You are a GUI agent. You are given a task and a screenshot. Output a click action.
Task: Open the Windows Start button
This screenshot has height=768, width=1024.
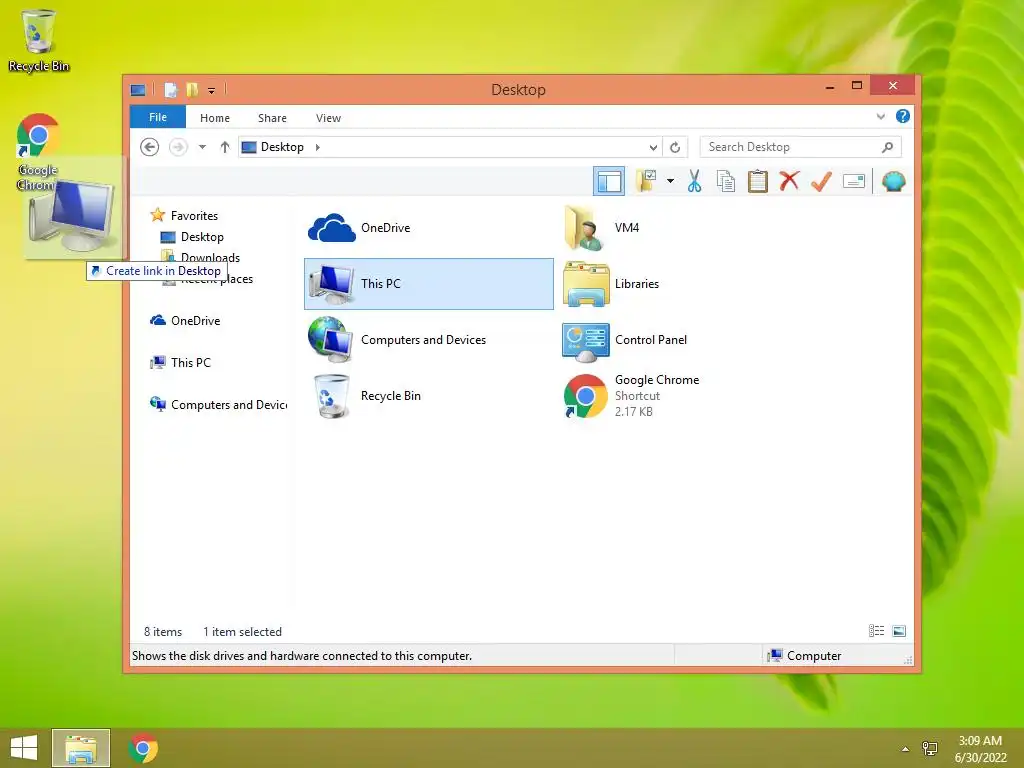[x=24, y=748]
